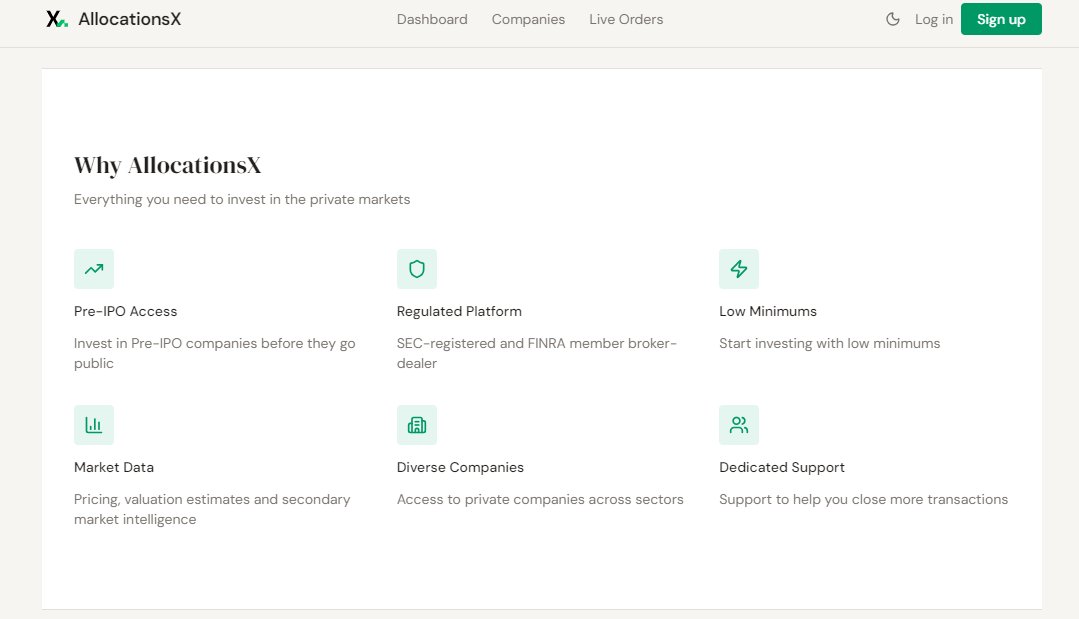Image resolution: width=1079 pixels, height=619 pixels.
Task: Open the Live Orders page
Action: click(x=626, y=19)
